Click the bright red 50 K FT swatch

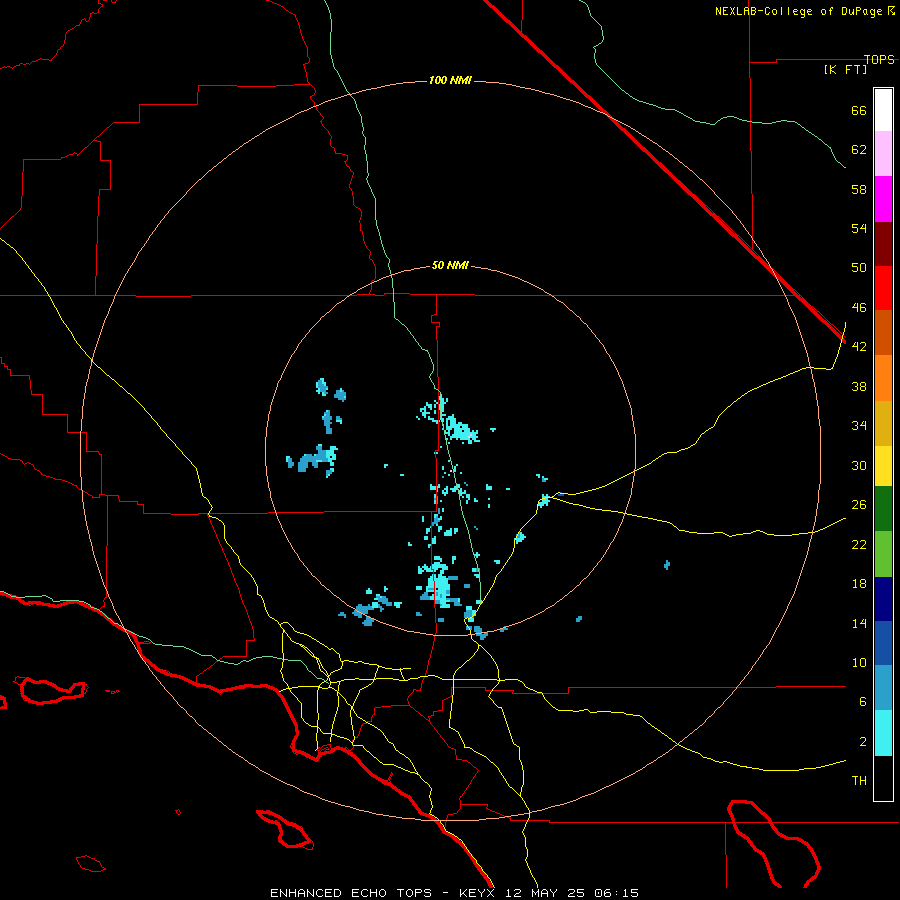pyautogui.click(x=883, y=288)
